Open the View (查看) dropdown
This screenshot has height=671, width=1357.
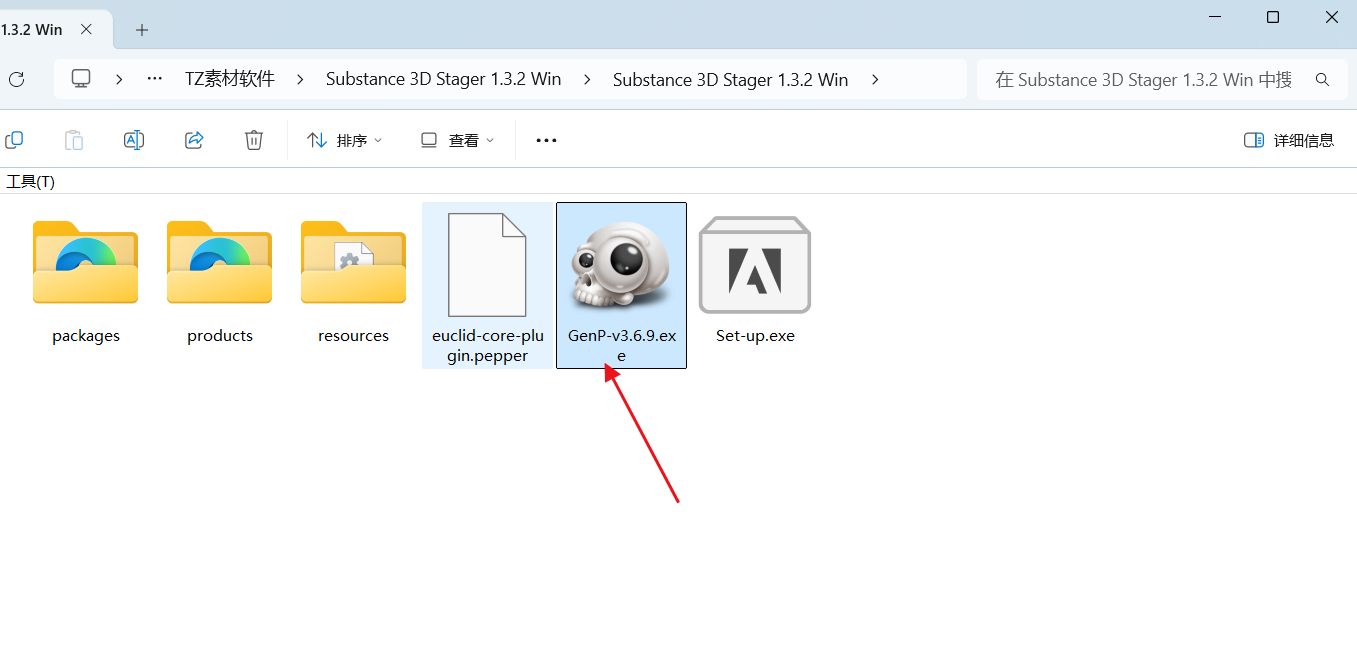click(457, 140)
